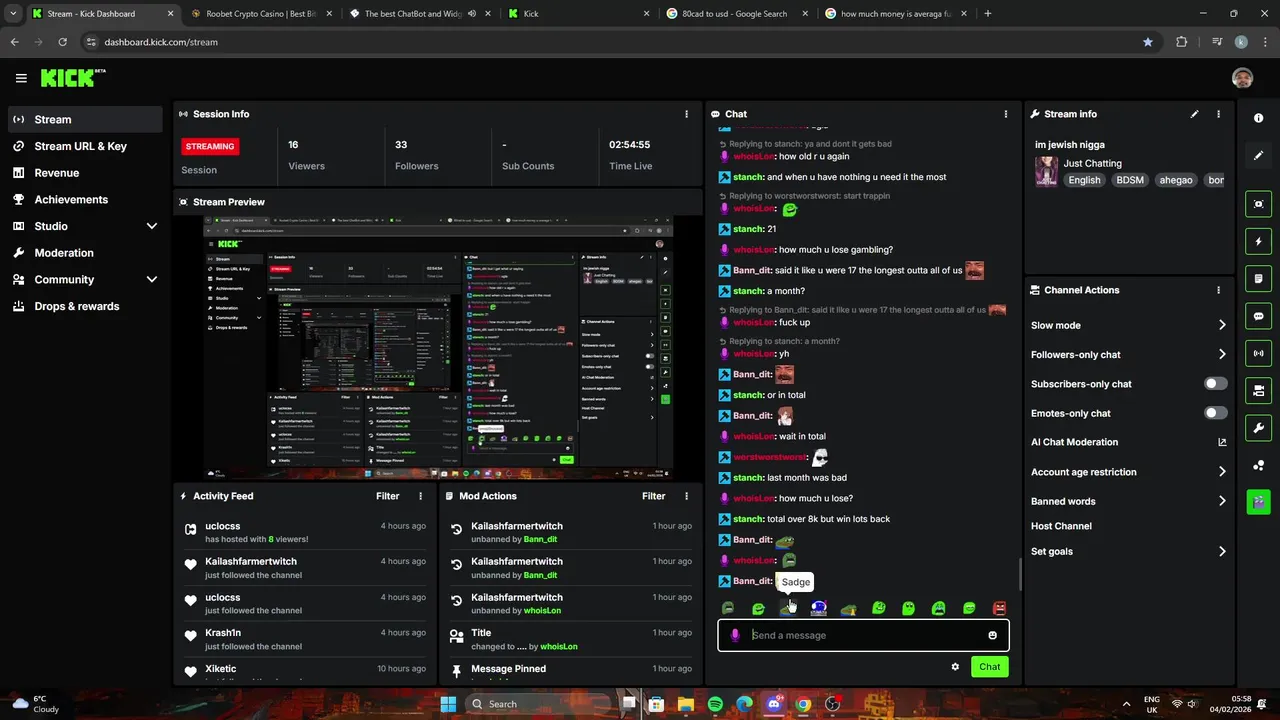Expand Account age restriction options
Image resolution: width=1280 pixels, height=720 pixels.
(1222, 472)
